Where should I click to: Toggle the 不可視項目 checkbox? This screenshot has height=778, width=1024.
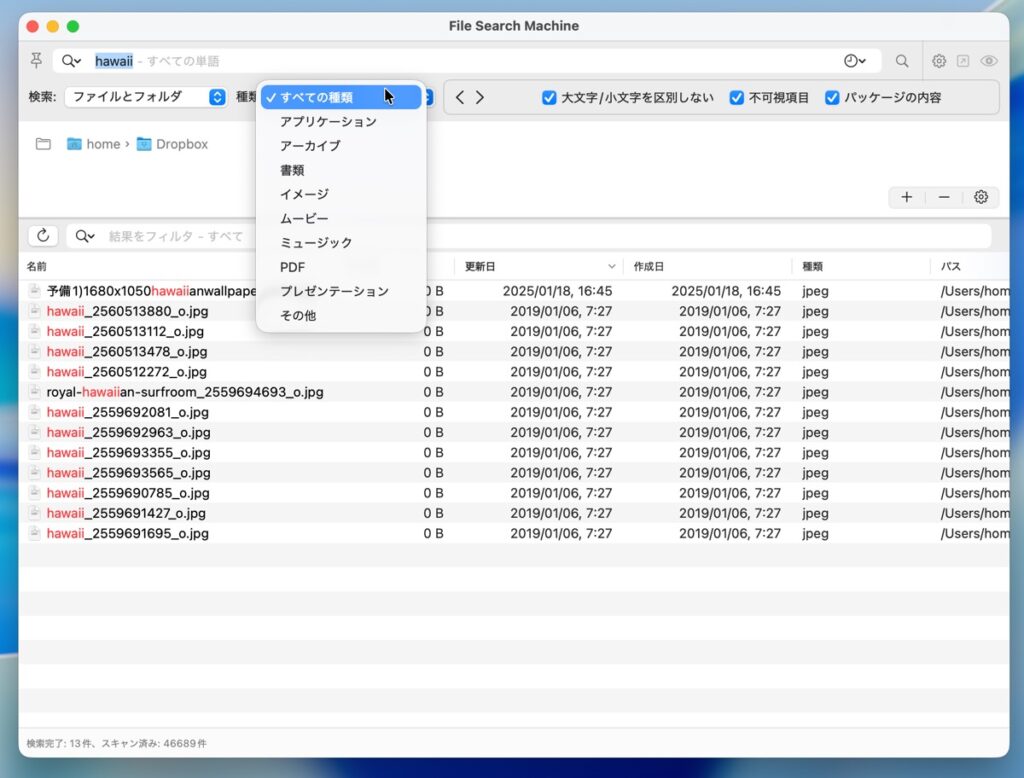point(737,97)
